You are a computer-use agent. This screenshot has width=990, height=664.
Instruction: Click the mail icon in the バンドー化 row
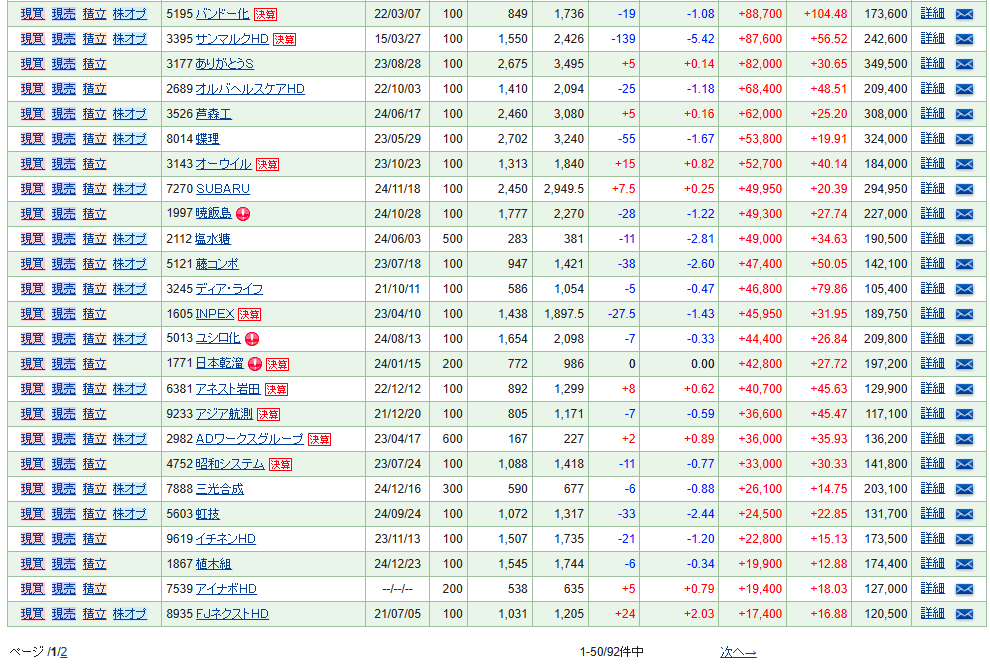point(964,14)
